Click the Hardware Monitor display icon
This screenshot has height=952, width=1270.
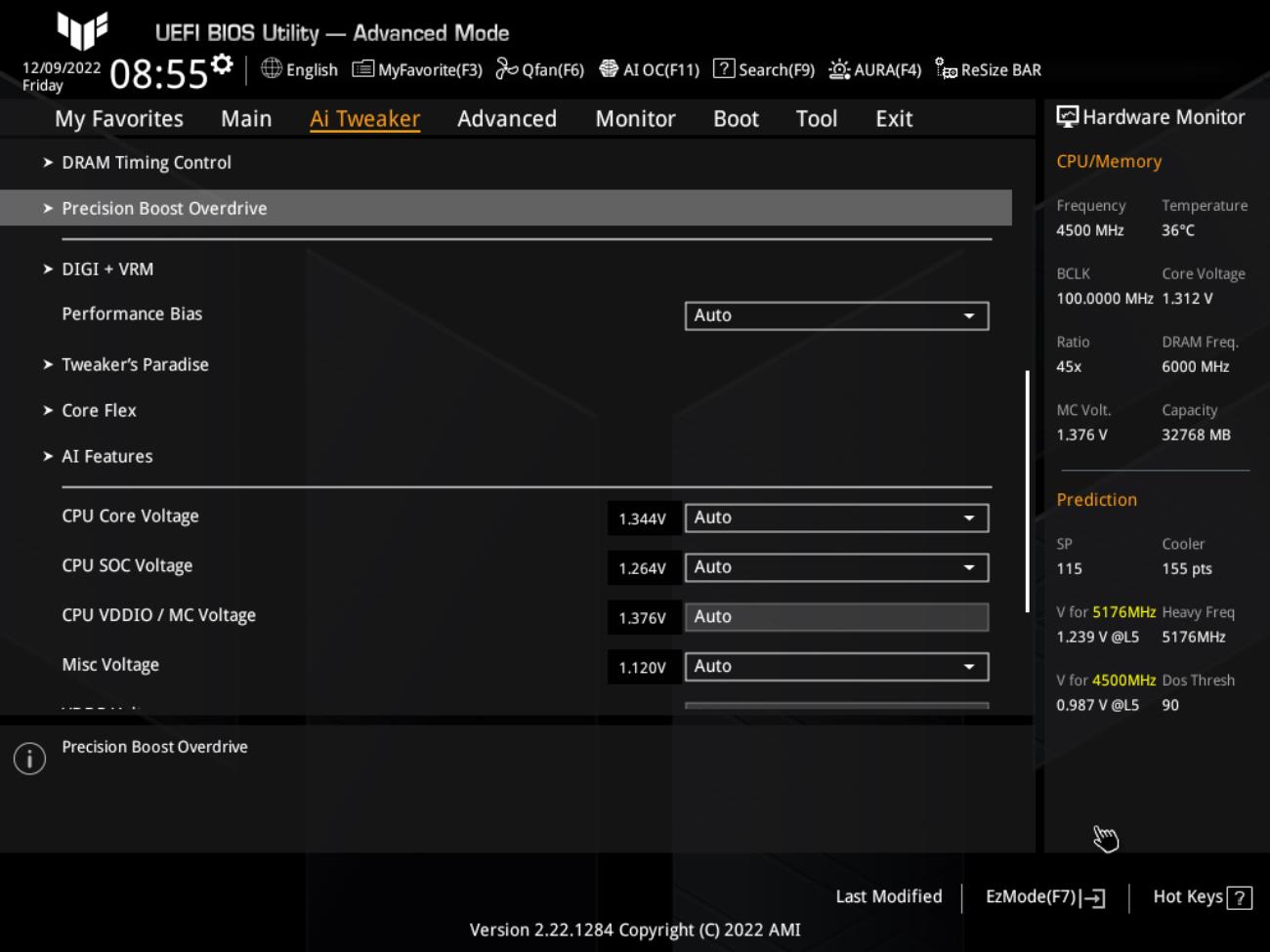(x=1067, y=117)
